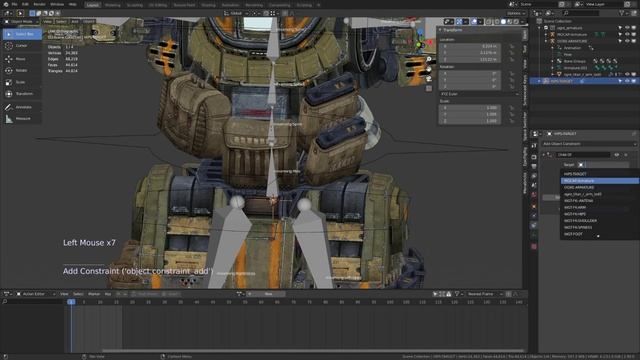Screen dimensions: 640x360
Task: Choose HIPS-TARGET in target dropdown list
Action: [599, 174]
